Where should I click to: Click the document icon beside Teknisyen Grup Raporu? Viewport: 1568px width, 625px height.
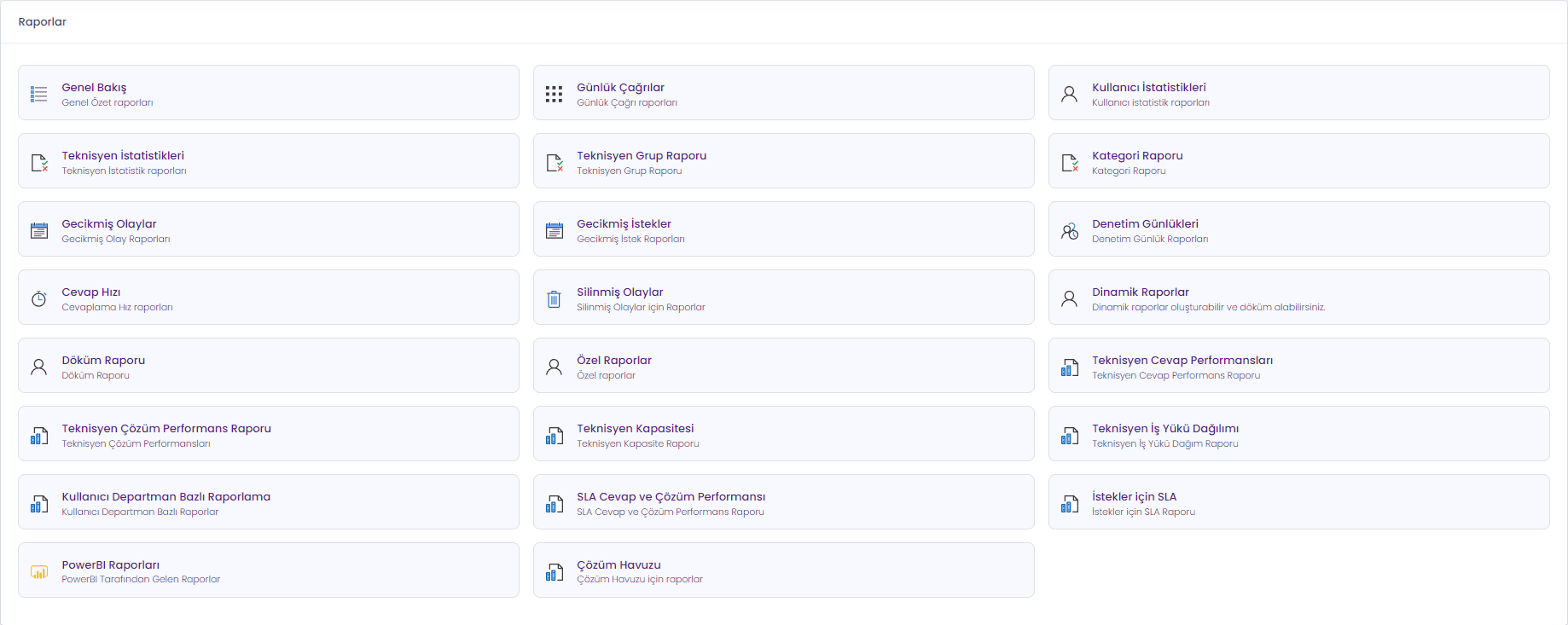[555, 162]
